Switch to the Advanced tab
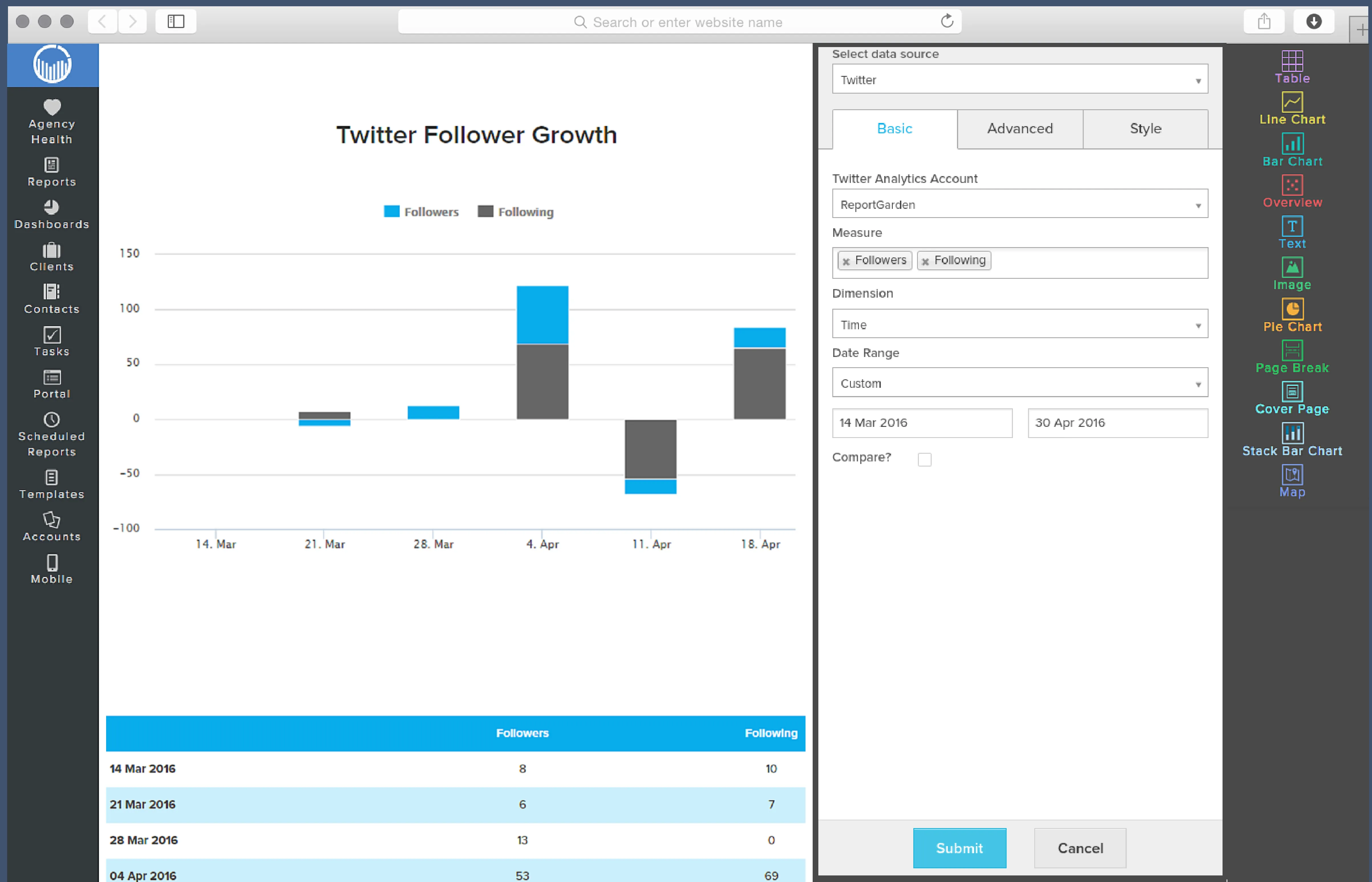Screen dimensions: 1372x882 (1019, 128)
